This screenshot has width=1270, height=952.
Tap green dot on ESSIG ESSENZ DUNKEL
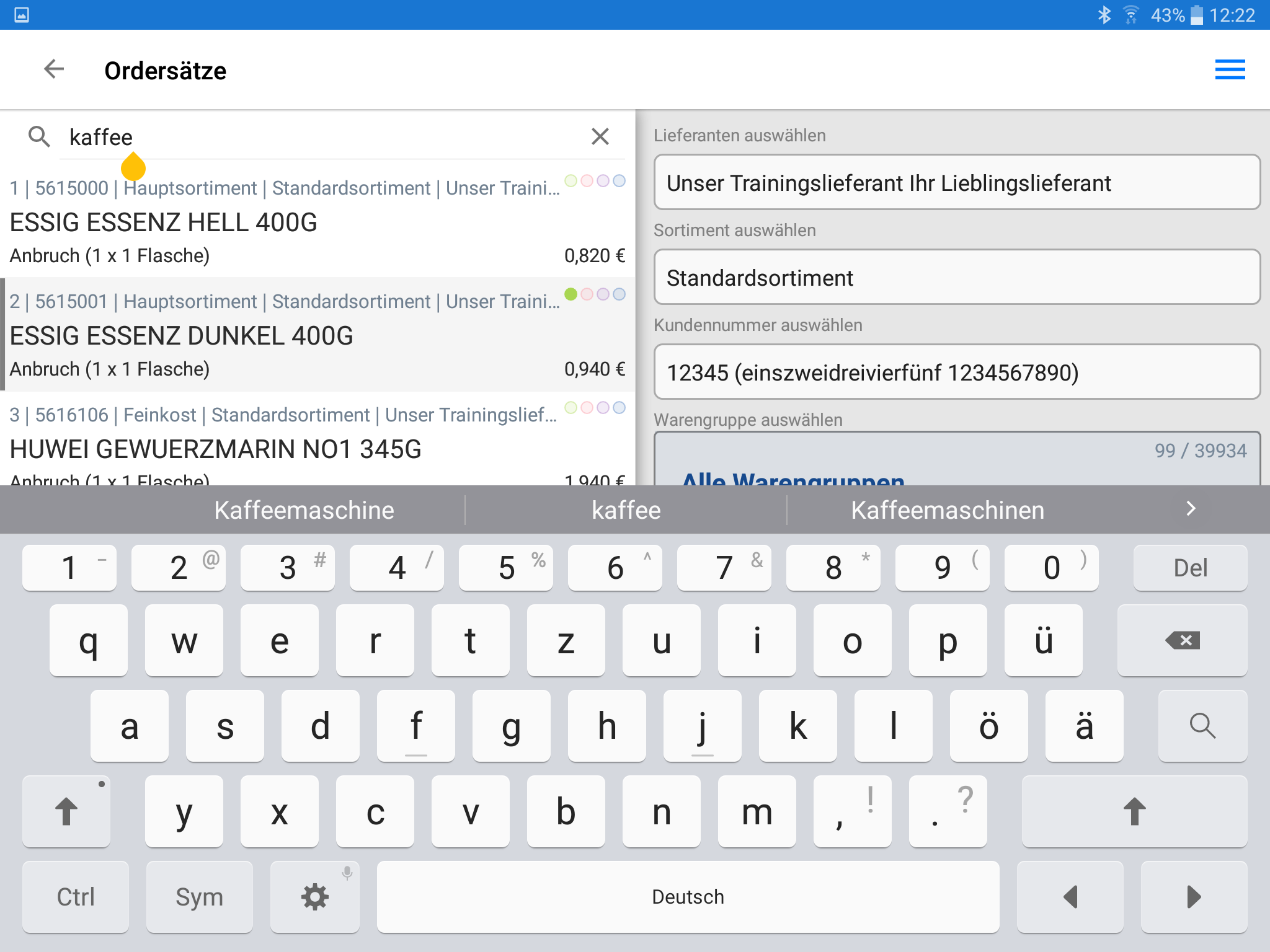coord(571,294)
